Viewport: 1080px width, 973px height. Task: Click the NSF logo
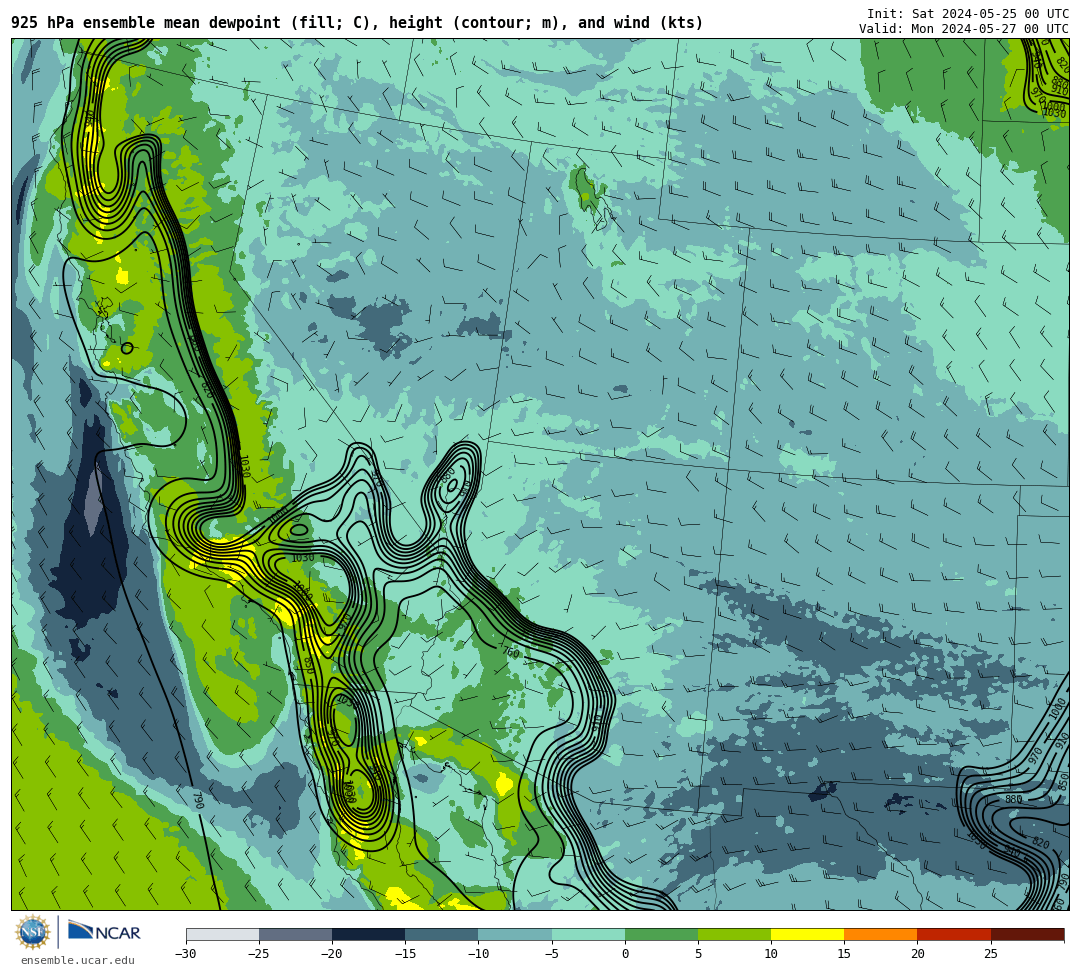click(32, 932)
